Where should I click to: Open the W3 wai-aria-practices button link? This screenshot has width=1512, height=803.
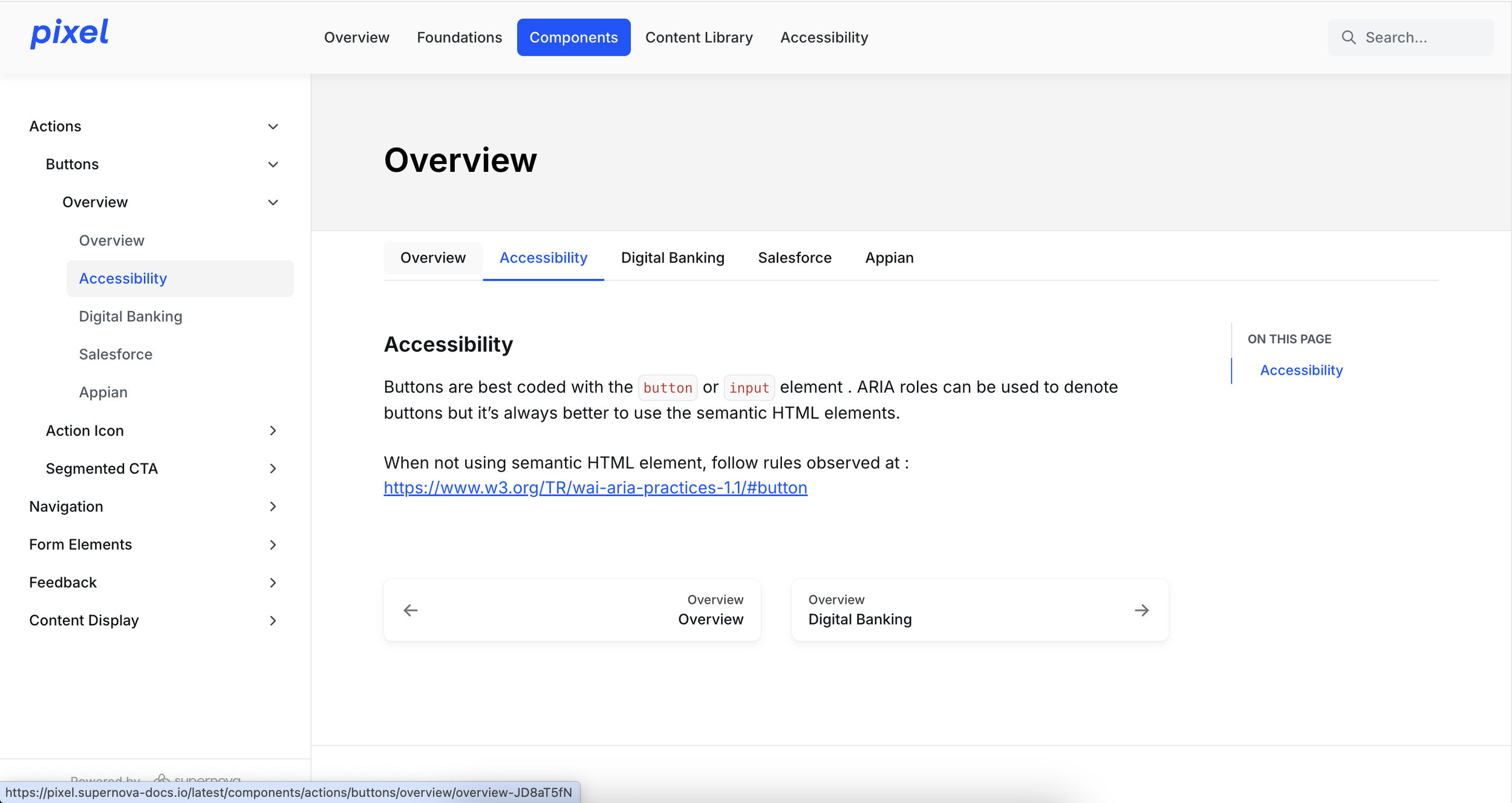point(595,488)
